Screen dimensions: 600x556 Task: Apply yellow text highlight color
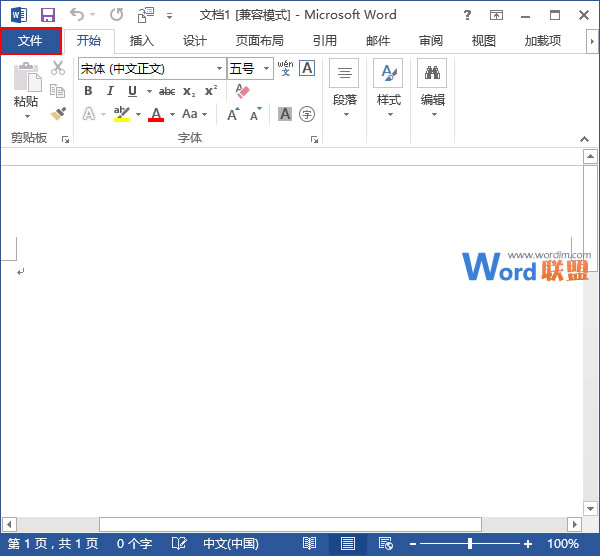pyautogui.click(x=122, y=114)
